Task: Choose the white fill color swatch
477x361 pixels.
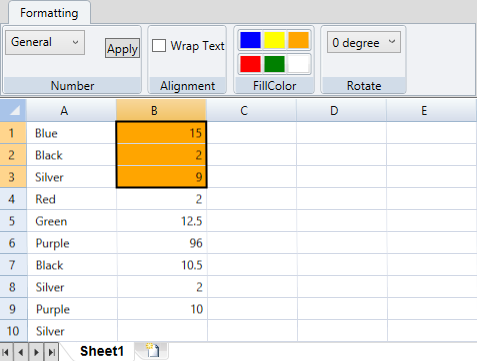Action: (299, 64)
